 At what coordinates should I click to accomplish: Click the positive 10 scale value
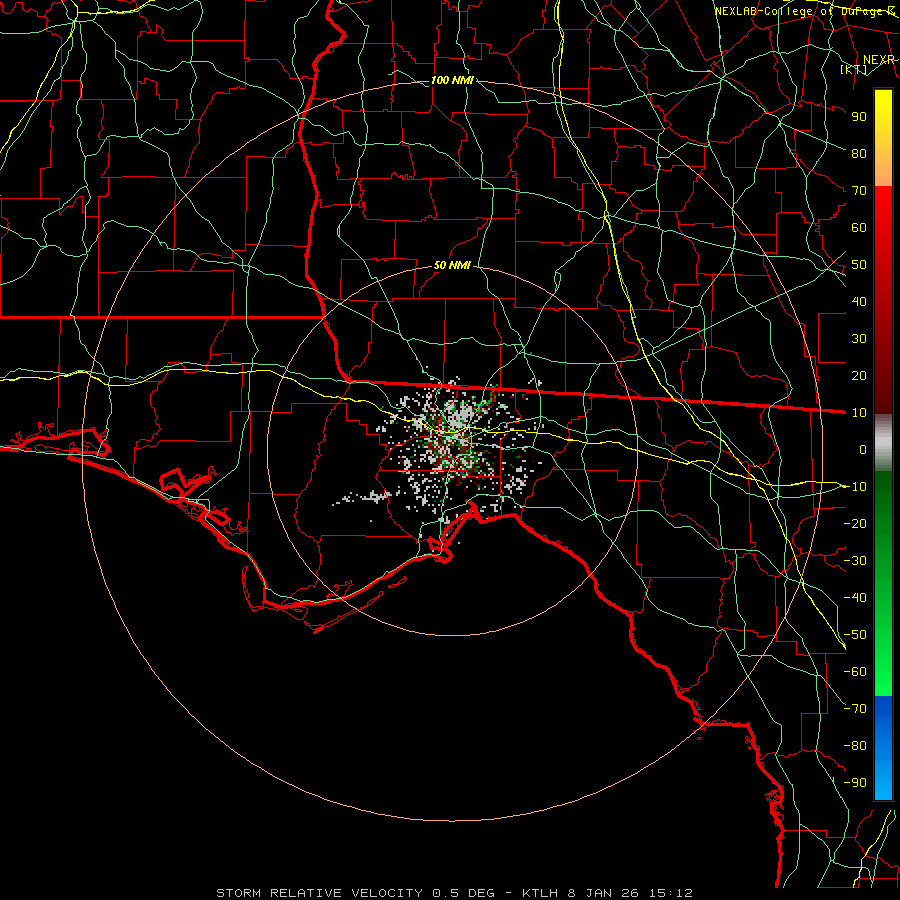(x=859, y=413)
